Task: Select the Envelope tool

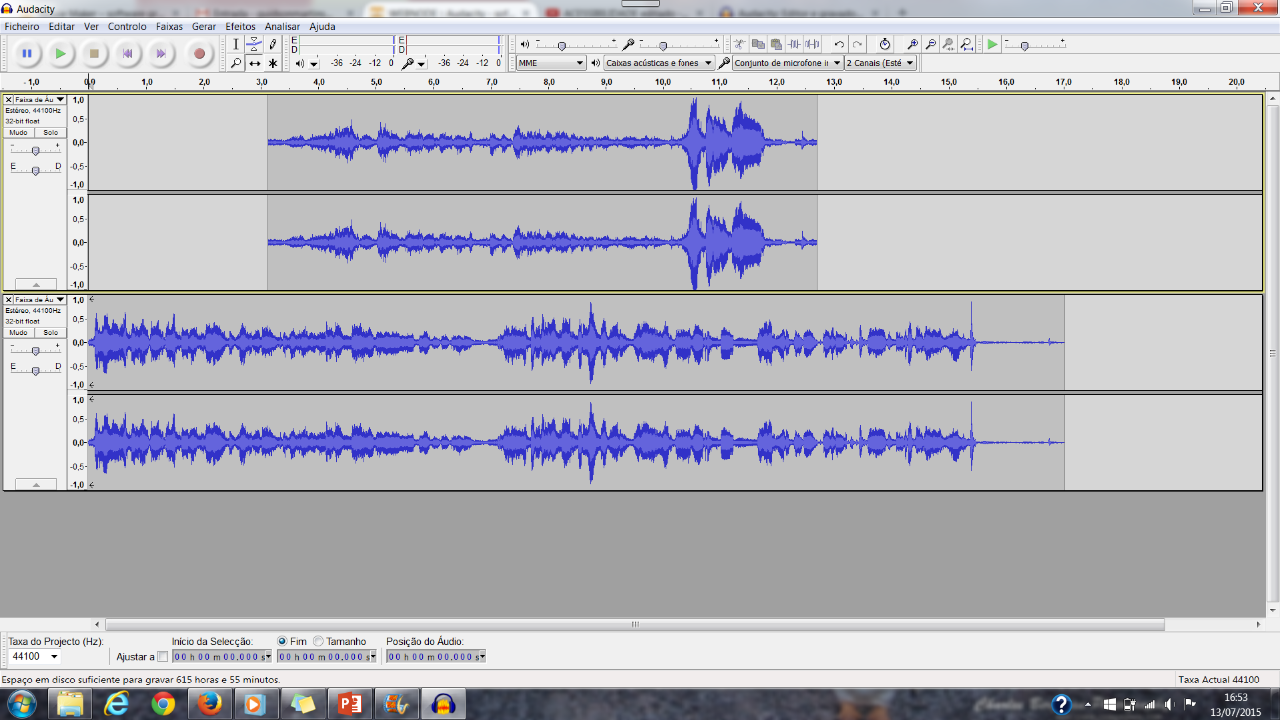Action: (x=254, y=44)
